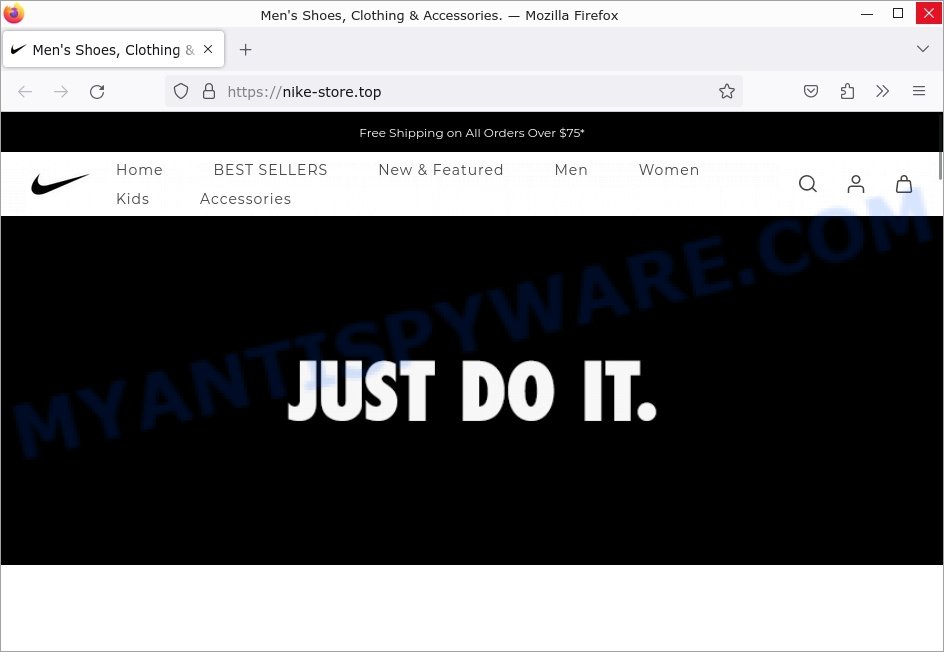The height and width of the screenshot is (652, 944).
Task: Open the Women category menu
Action: point(669,170)
